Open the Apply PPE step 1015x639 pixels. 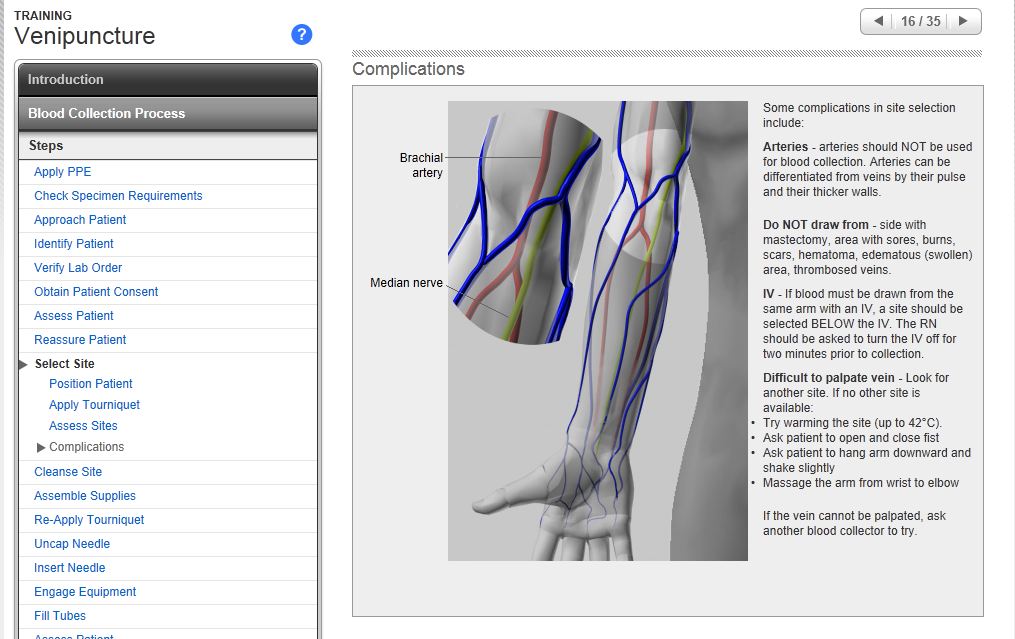(x=62, y=172)
